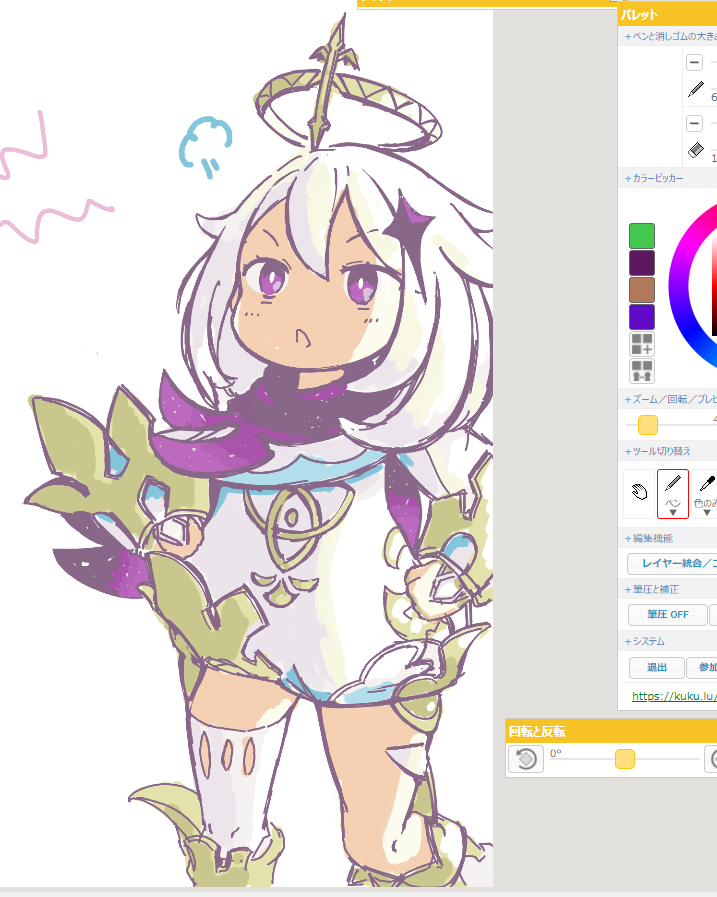Select the 色のみ eyedropper tool
717x897 pixels.
click(x=705, y=494)
